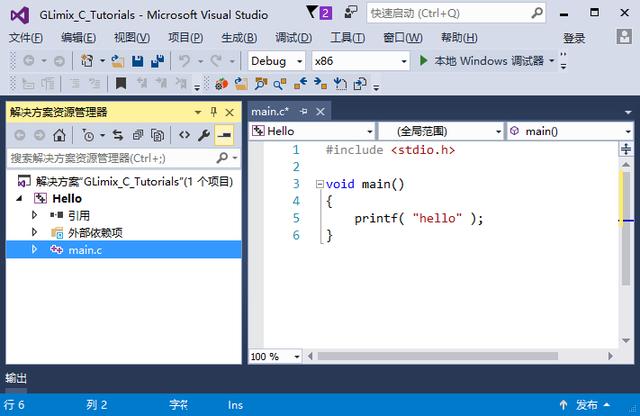
Task: Select the GLimix_C_Tutorials solution node
Action: pos(125,181)
